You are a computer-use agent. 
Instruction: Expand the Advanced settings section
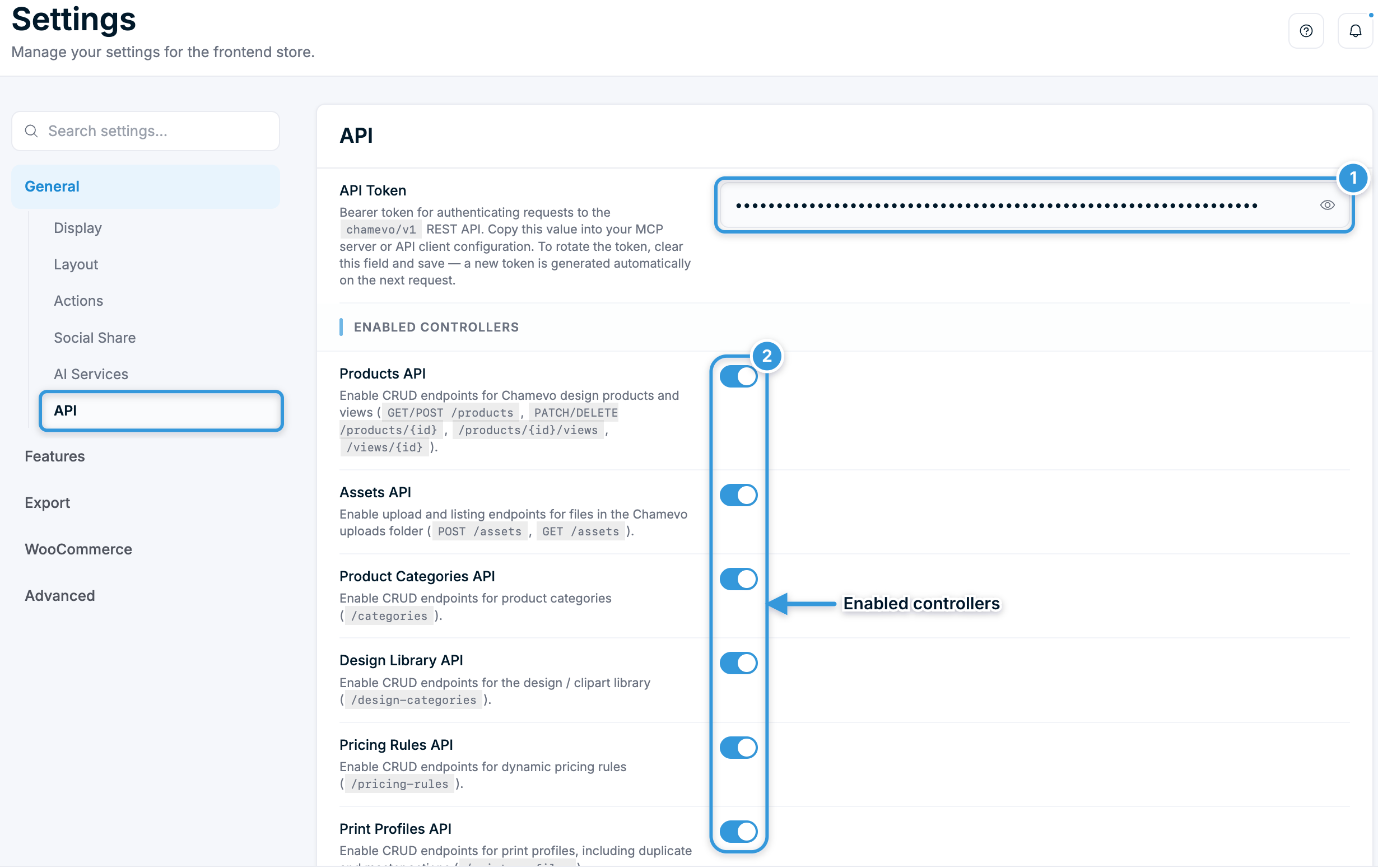pos(59,596)
